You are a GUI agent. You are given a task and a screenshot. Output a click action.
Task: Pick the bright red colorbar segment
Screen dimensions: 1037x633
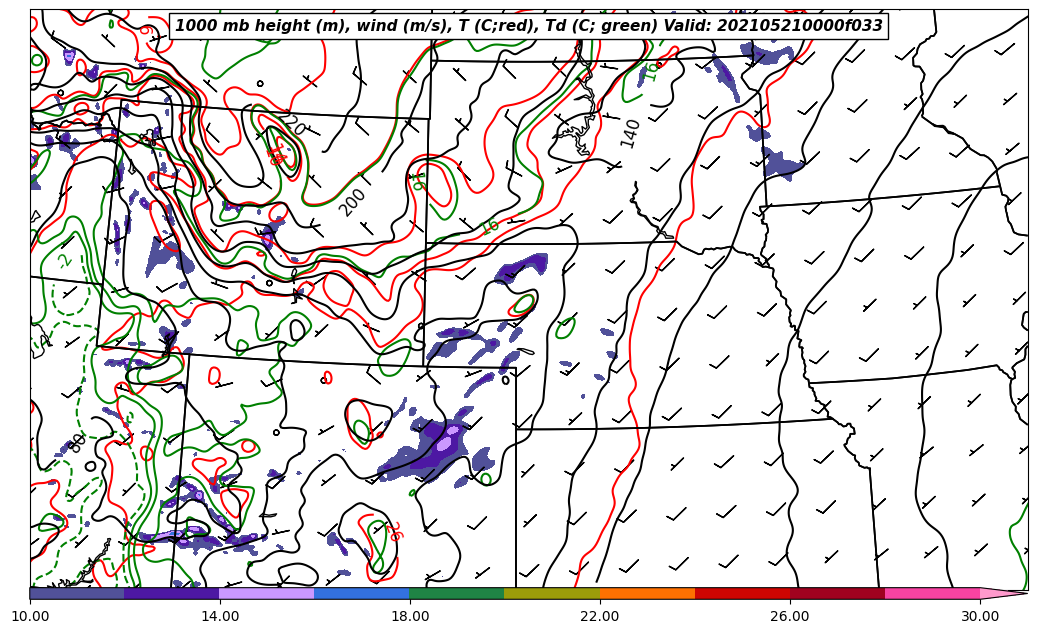pyautogui.click(x=742, y=593)
